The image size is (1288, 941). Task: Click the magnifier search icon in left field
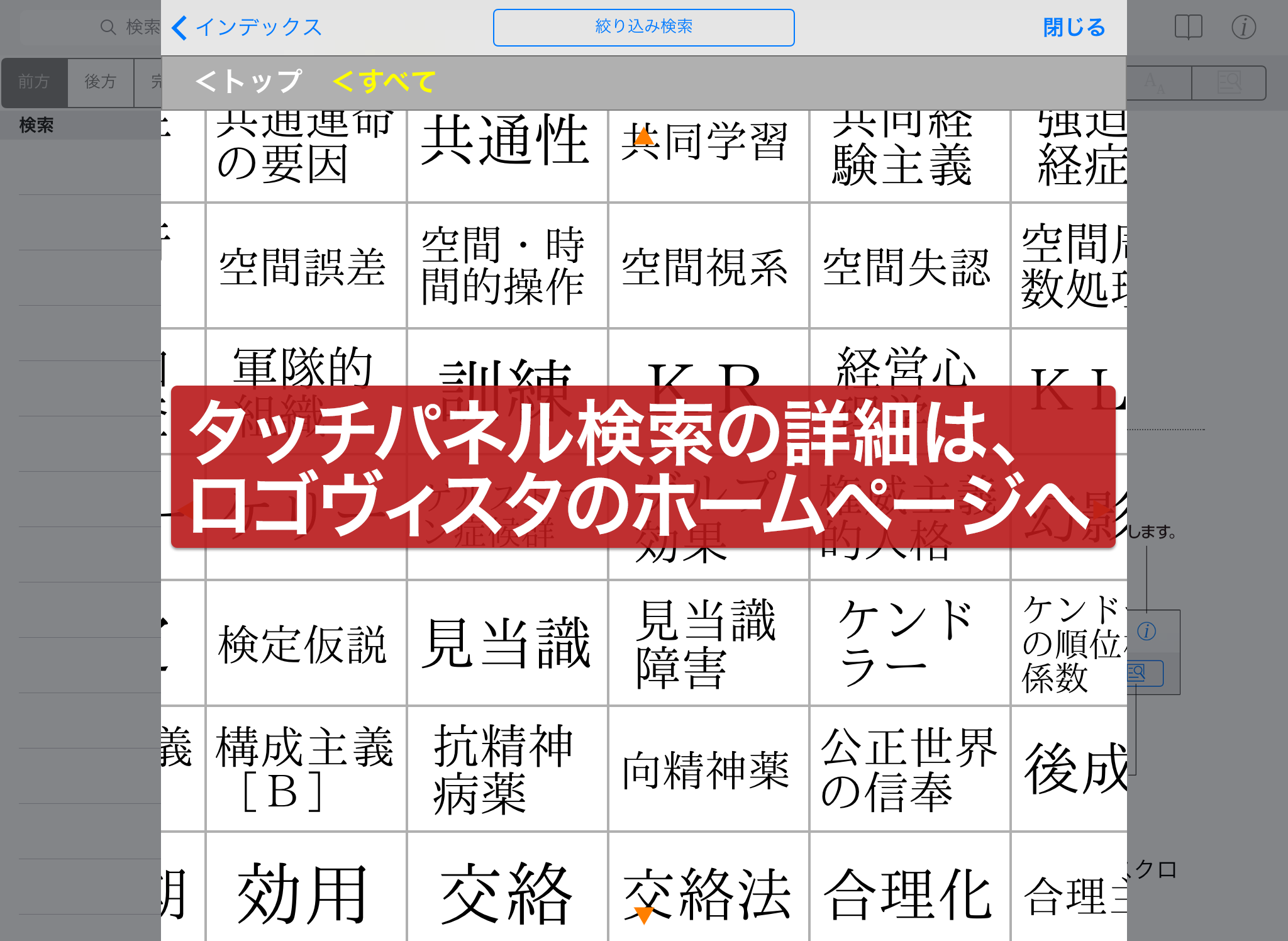point(108,27)
